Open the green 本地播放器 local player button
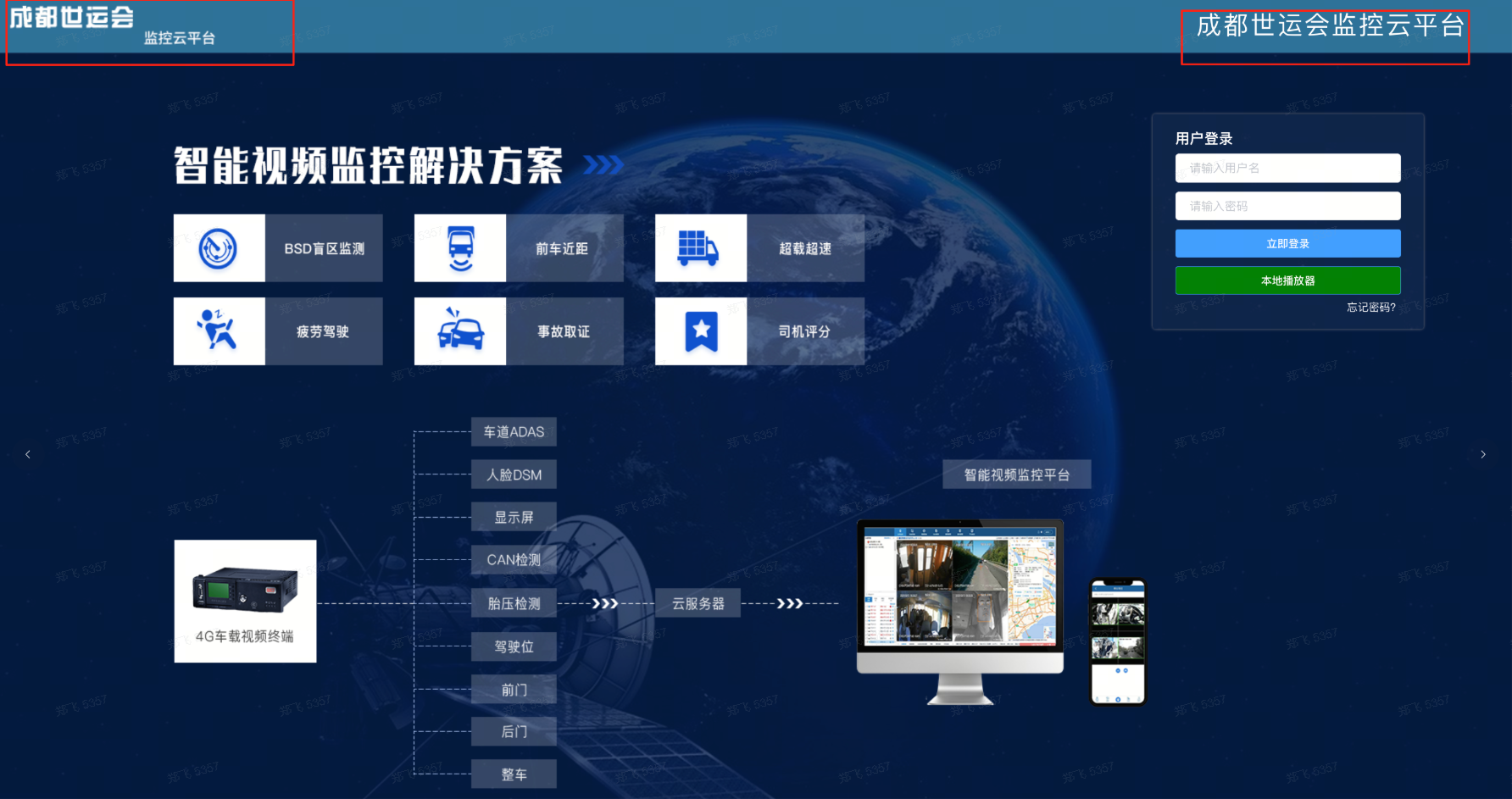The height and width of the screenshot is (799, 1512). (1287, 280)
